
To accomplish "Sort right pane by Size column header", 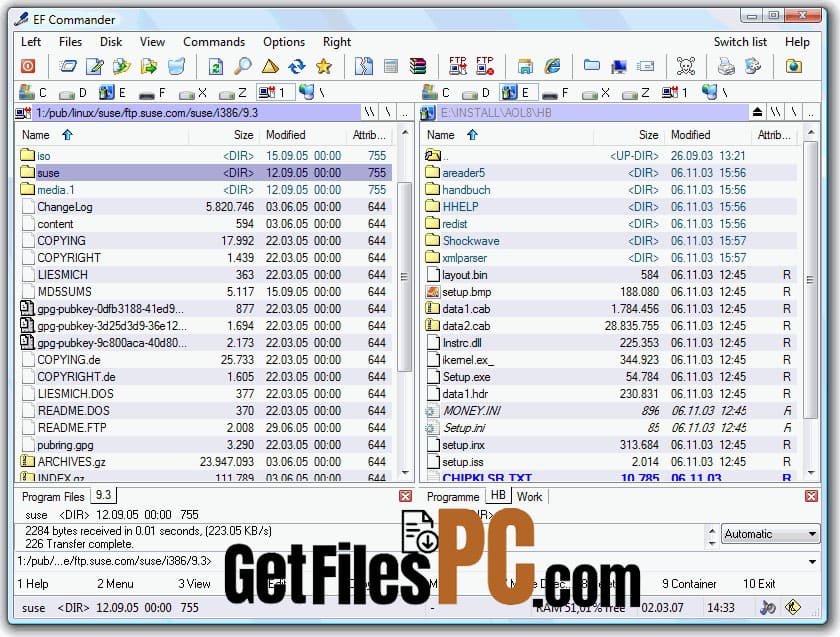I will [x=627, y=135].
